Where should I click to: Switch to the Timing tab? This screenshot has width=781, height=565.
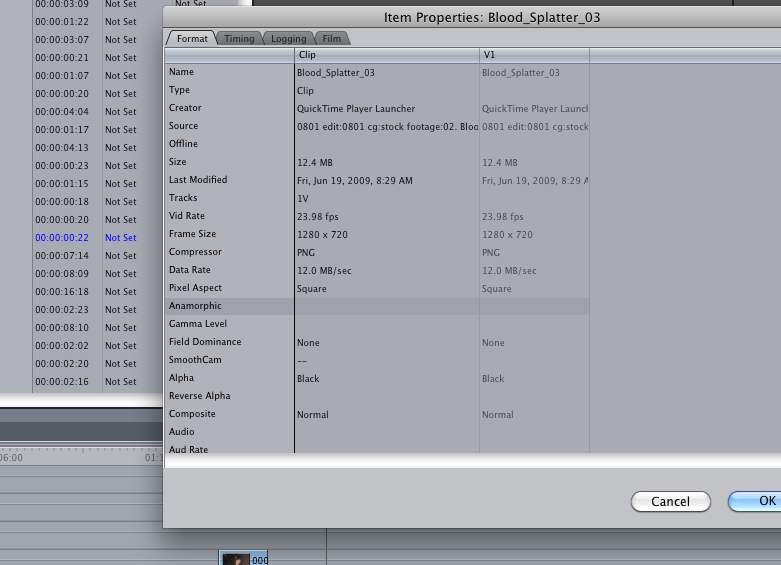[x=239, y=39]
